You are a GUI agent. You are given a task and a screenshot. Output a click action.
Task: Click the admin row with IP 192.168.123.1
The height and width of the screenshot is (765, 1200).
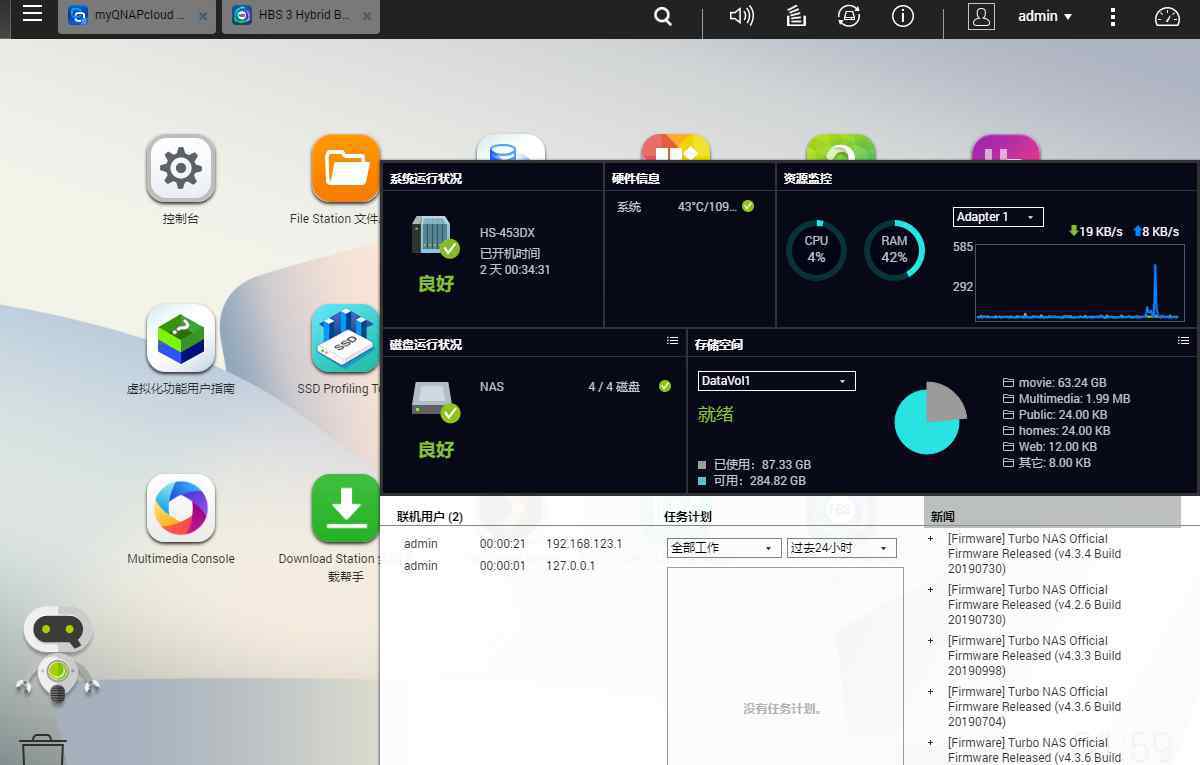point(513,544)
